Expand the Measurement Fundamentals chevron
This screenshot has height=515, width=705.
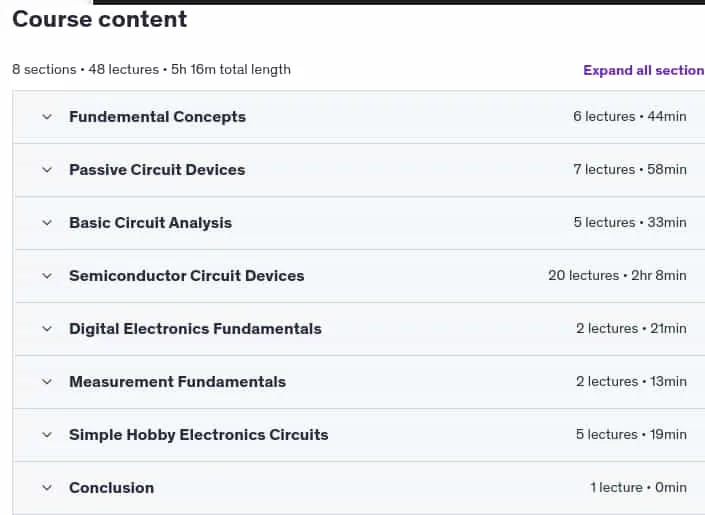47,382
